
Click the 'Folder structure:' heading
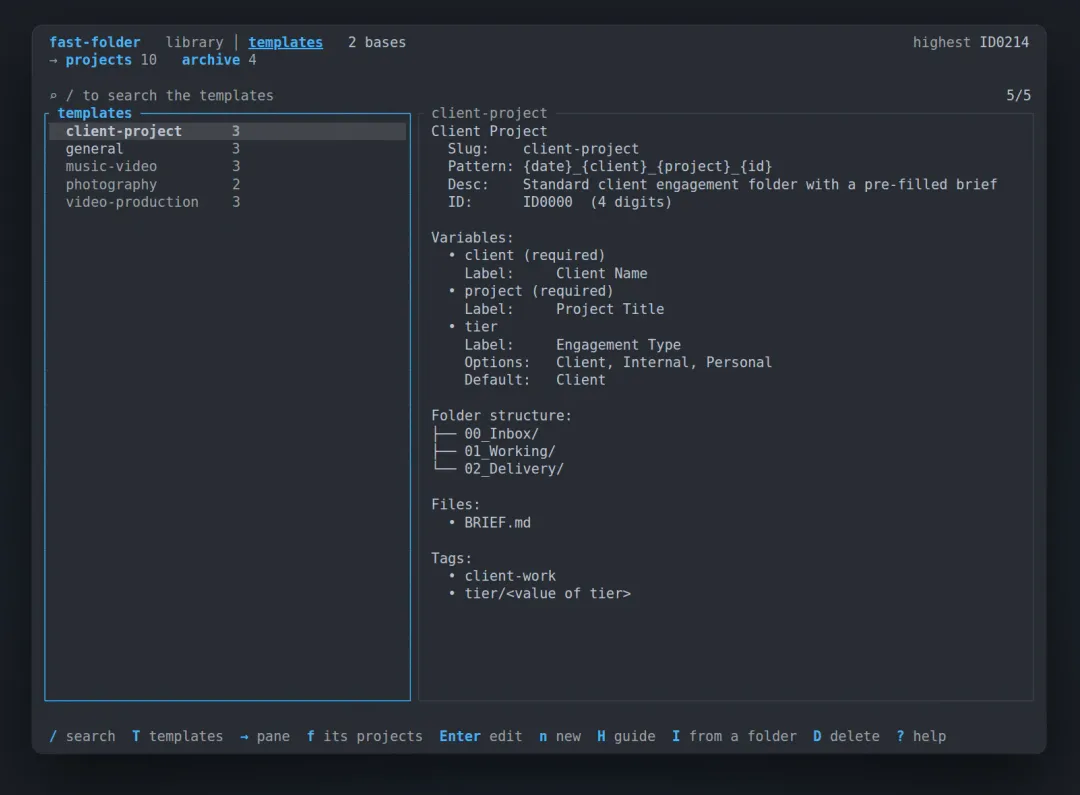point(501,416)
